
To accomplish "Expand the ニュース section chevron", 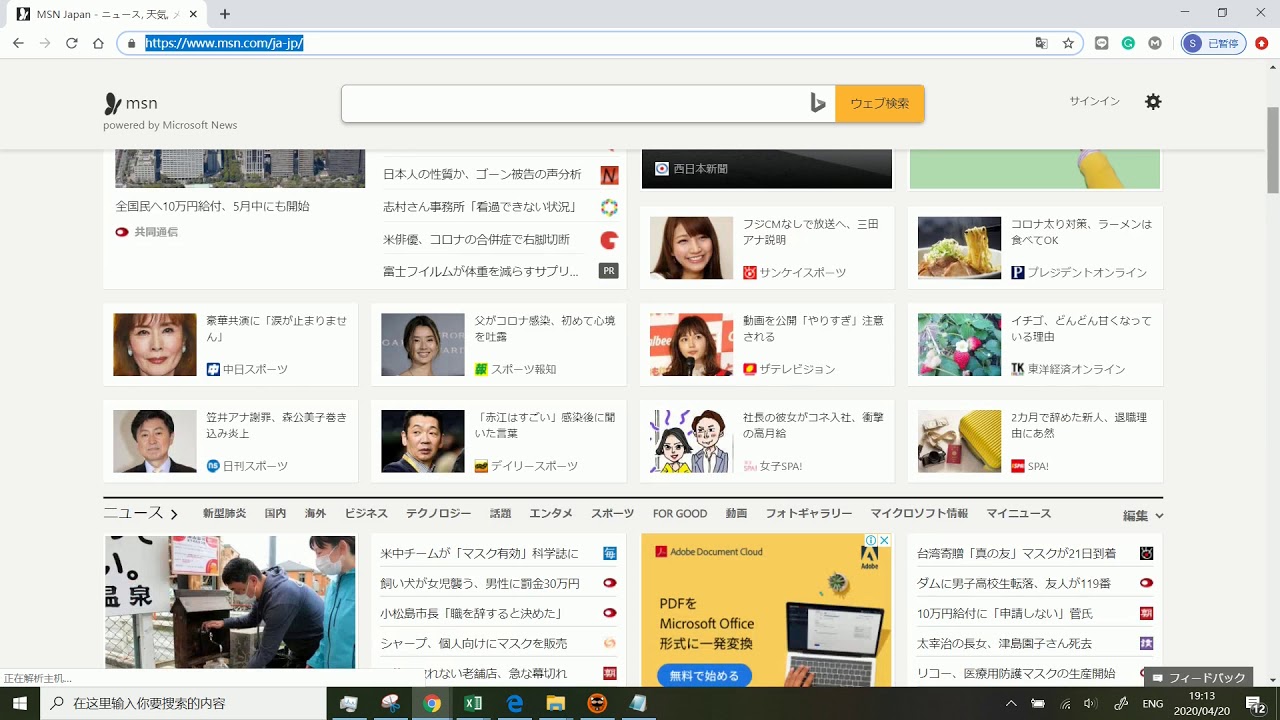I will 174,514.
